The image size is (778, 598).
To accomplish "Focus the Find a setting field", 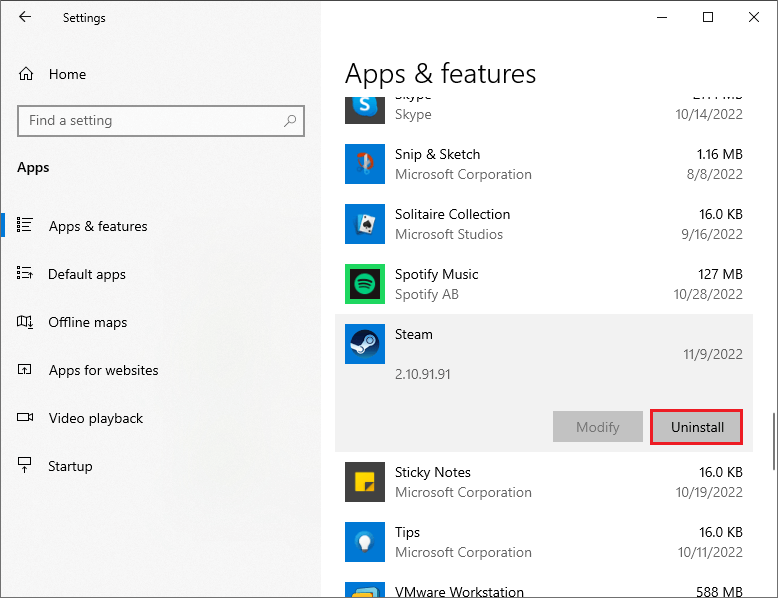I will (x=161, y=121).
